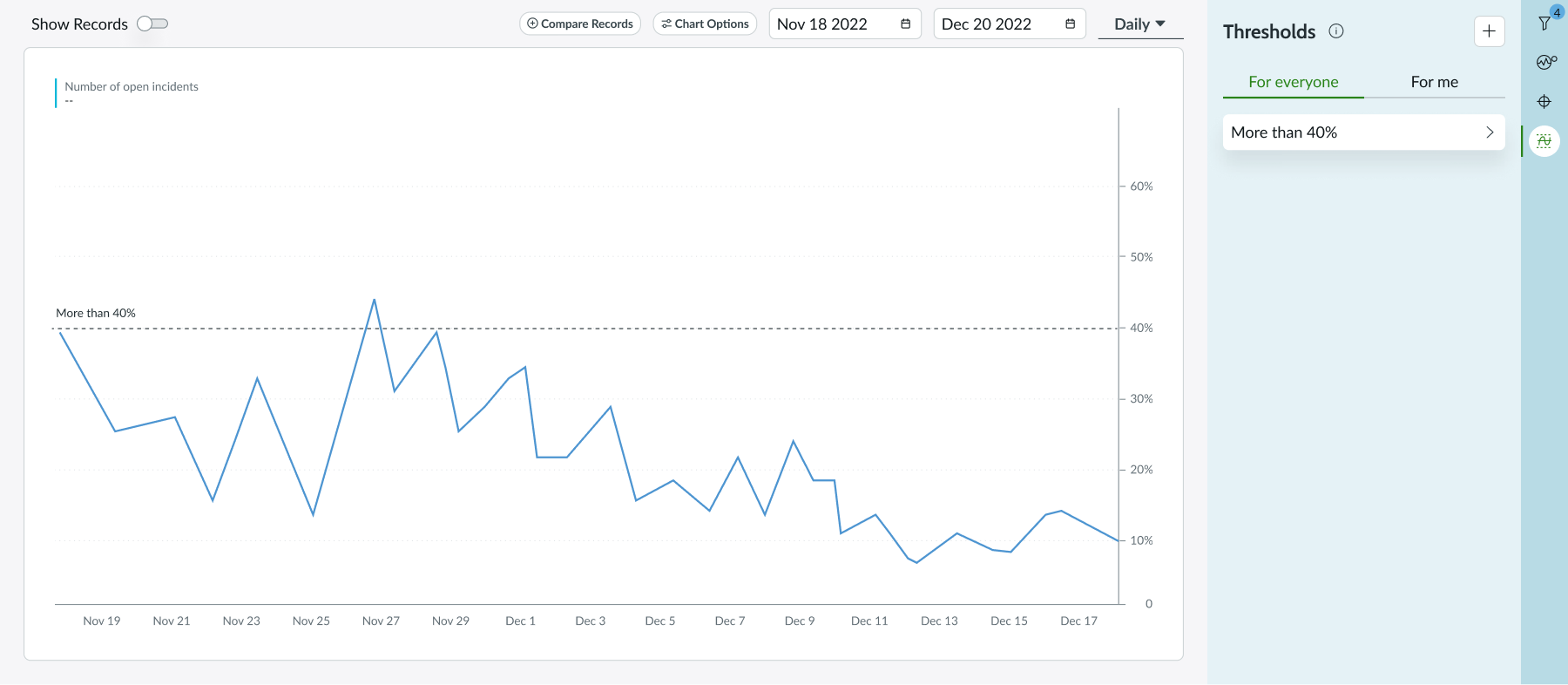This screenshot has height=685, width=1568.
Task: Open Chart Options
Action: (705, 24)
